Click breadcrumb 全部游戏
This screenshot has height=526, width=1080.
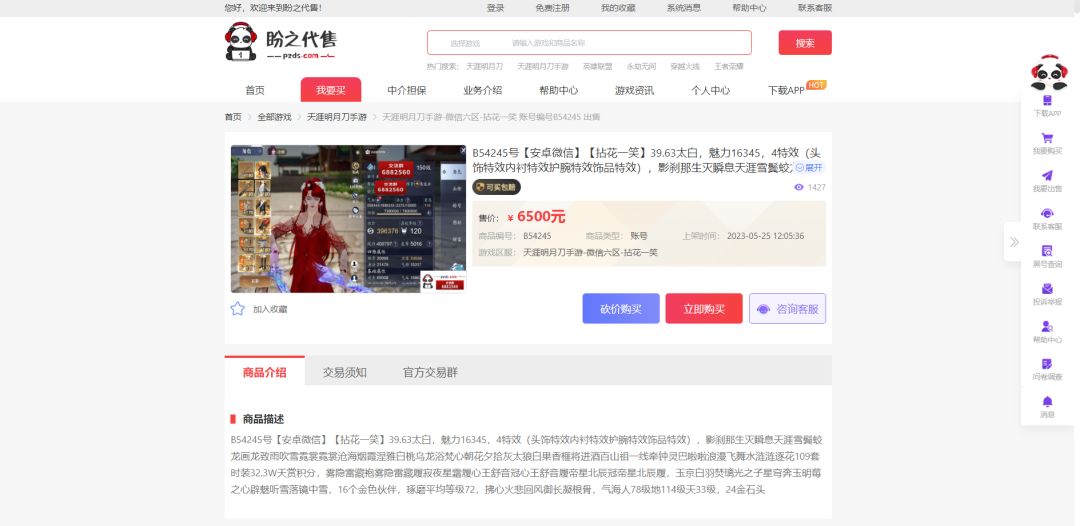point(274,117)
